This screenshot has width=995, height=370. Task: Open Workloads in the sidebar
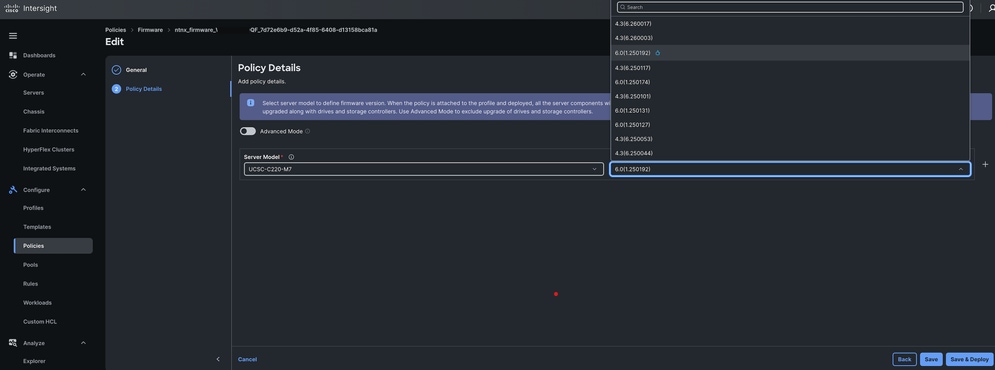tap(37, 303)
